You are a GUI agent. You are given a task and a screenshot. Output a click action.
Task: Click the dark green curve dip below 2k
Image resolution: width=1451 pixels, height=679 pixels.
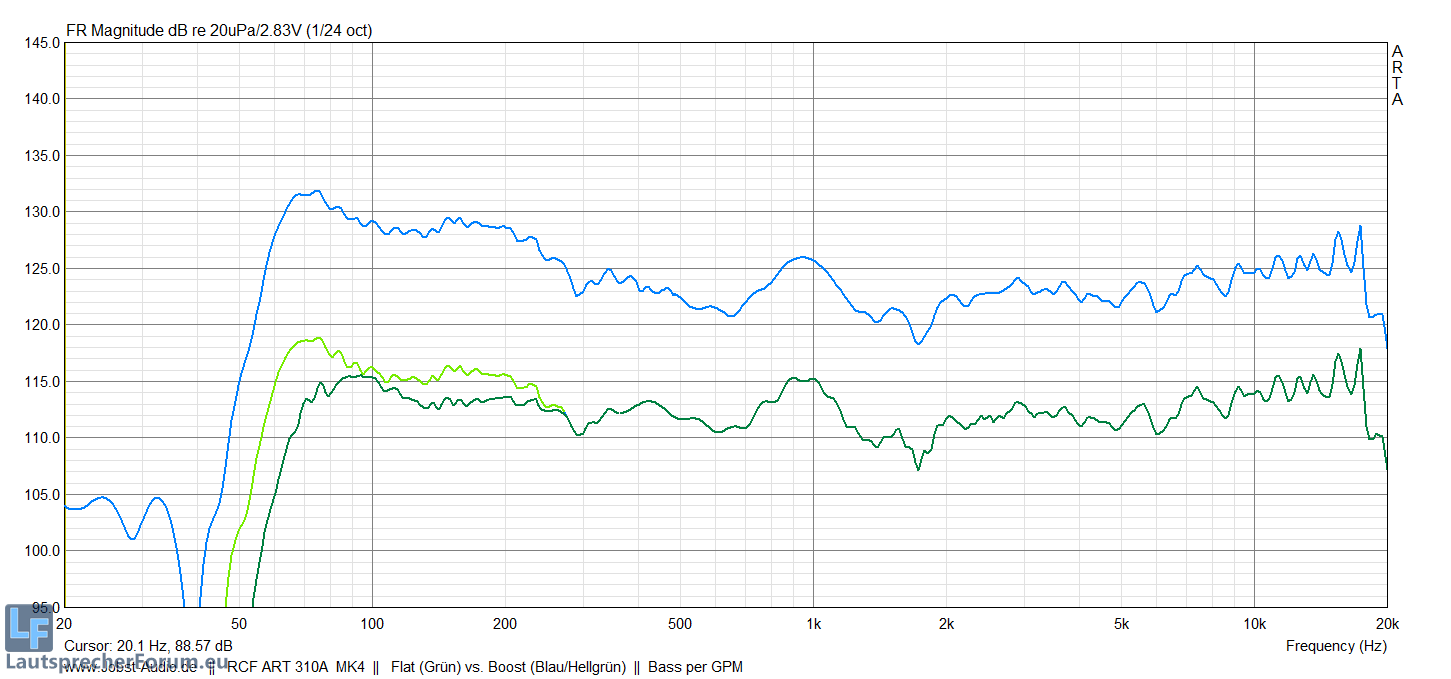click(918, 469)
